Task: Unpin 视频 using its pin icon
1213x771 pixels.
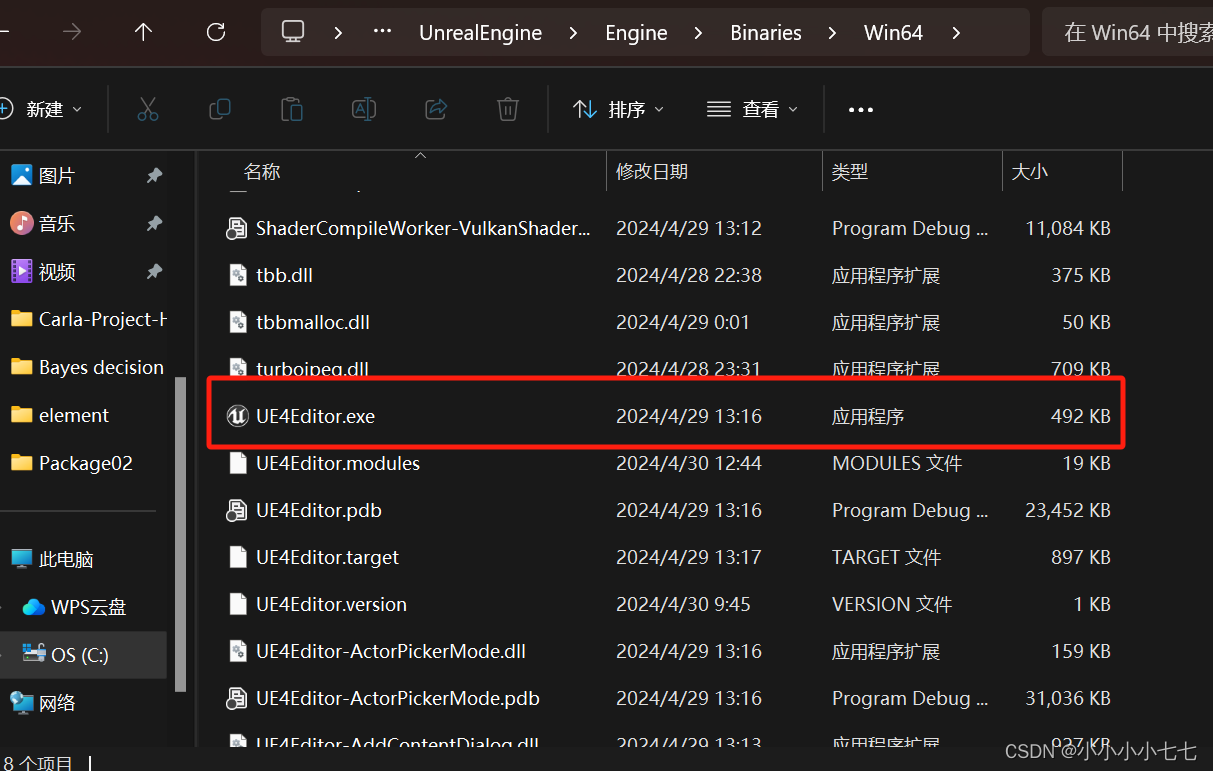Action: pos(154,272)
